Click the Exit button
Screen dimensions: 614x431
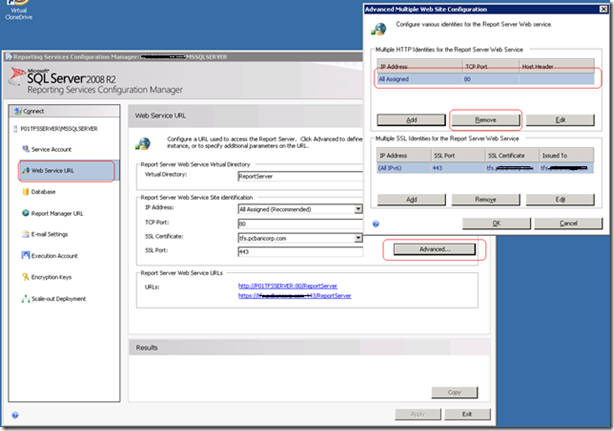tap(467, 414)
